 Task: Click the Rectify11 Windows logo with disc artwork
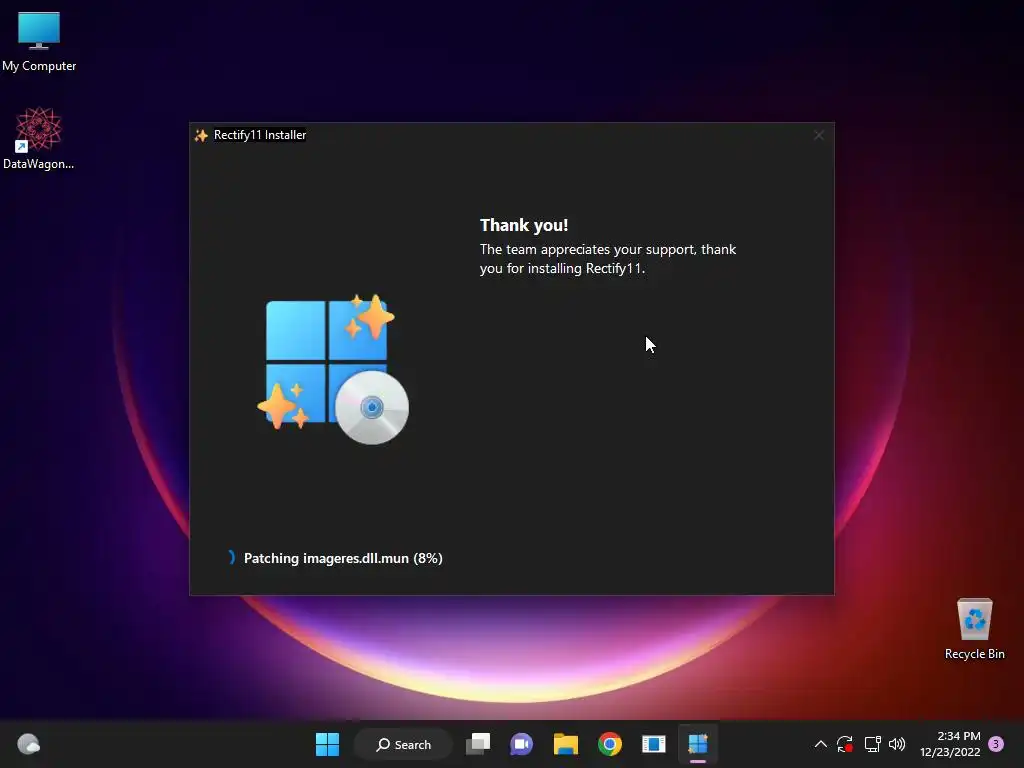pos(333,369)
